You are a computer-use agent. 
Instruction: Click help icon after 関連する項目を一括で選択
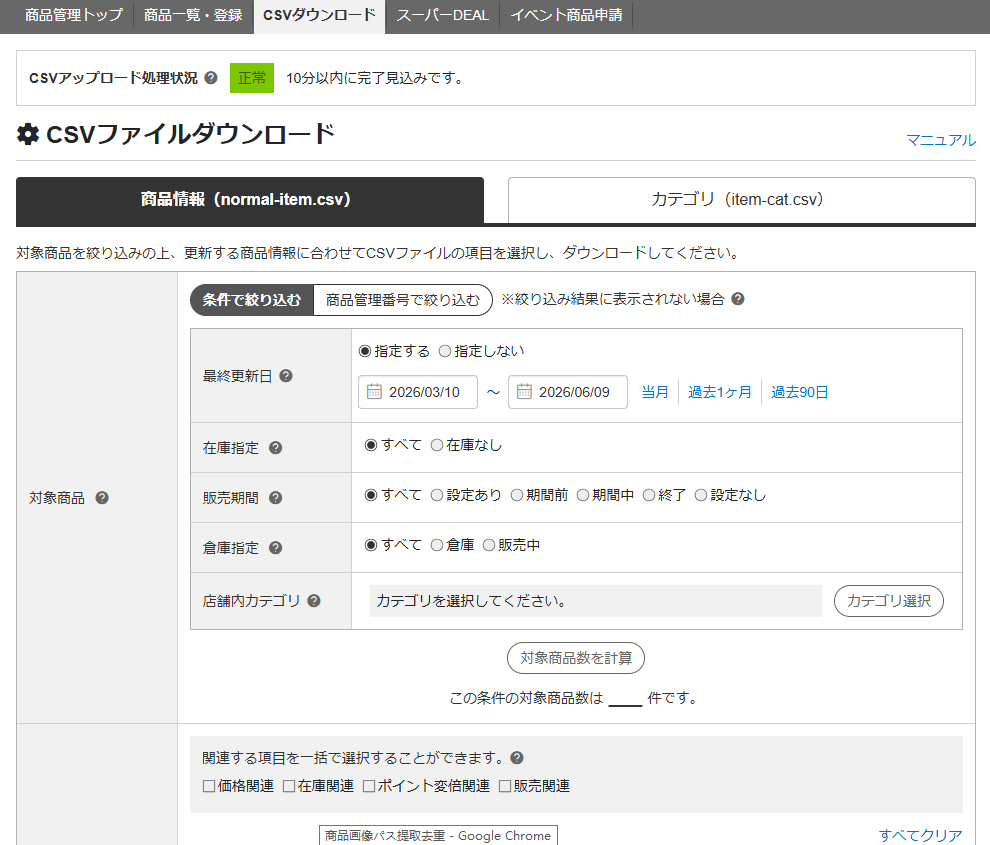pos(517,758)
